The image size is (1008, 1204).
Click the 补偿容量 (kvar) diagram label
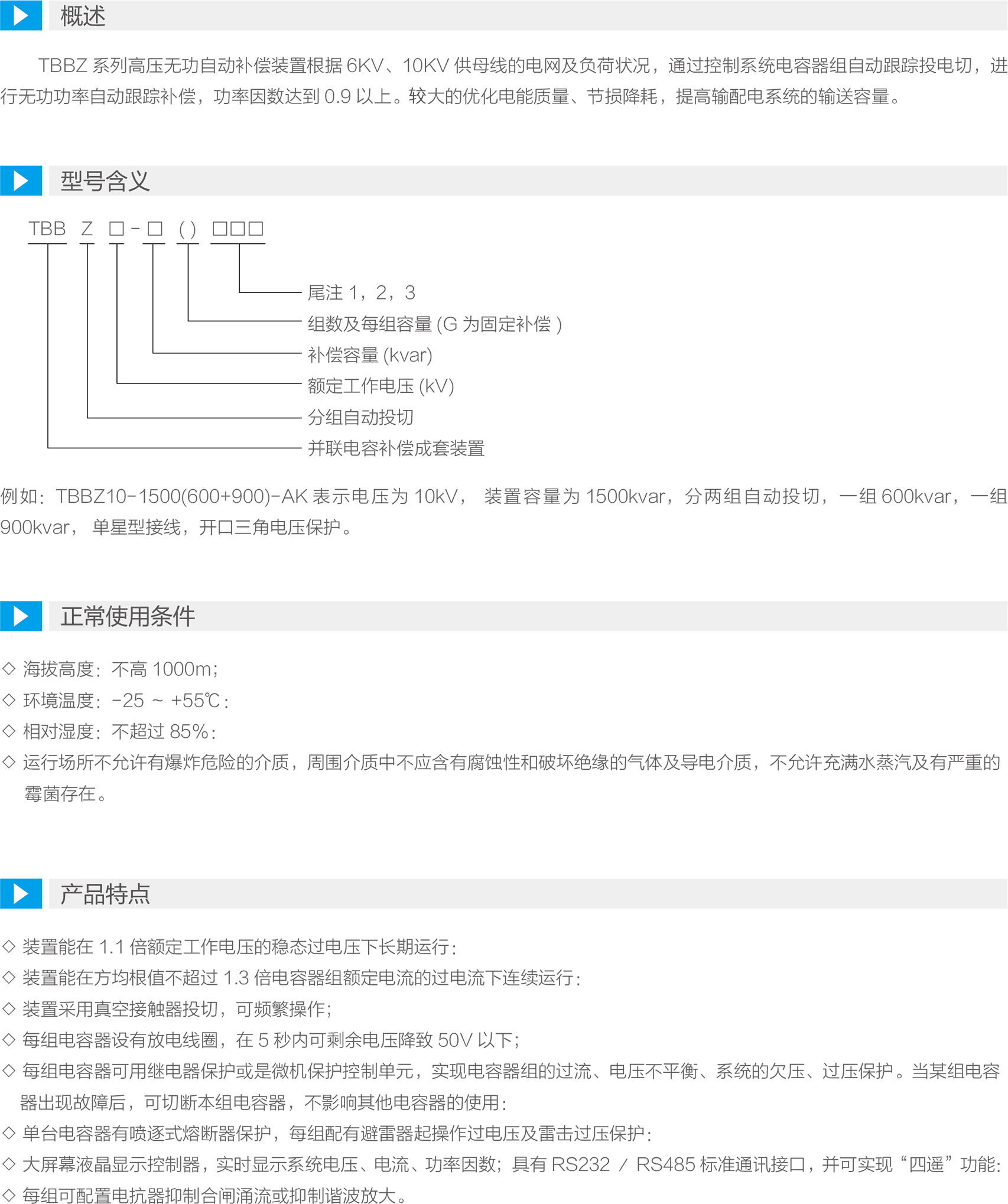pos(370,355)
